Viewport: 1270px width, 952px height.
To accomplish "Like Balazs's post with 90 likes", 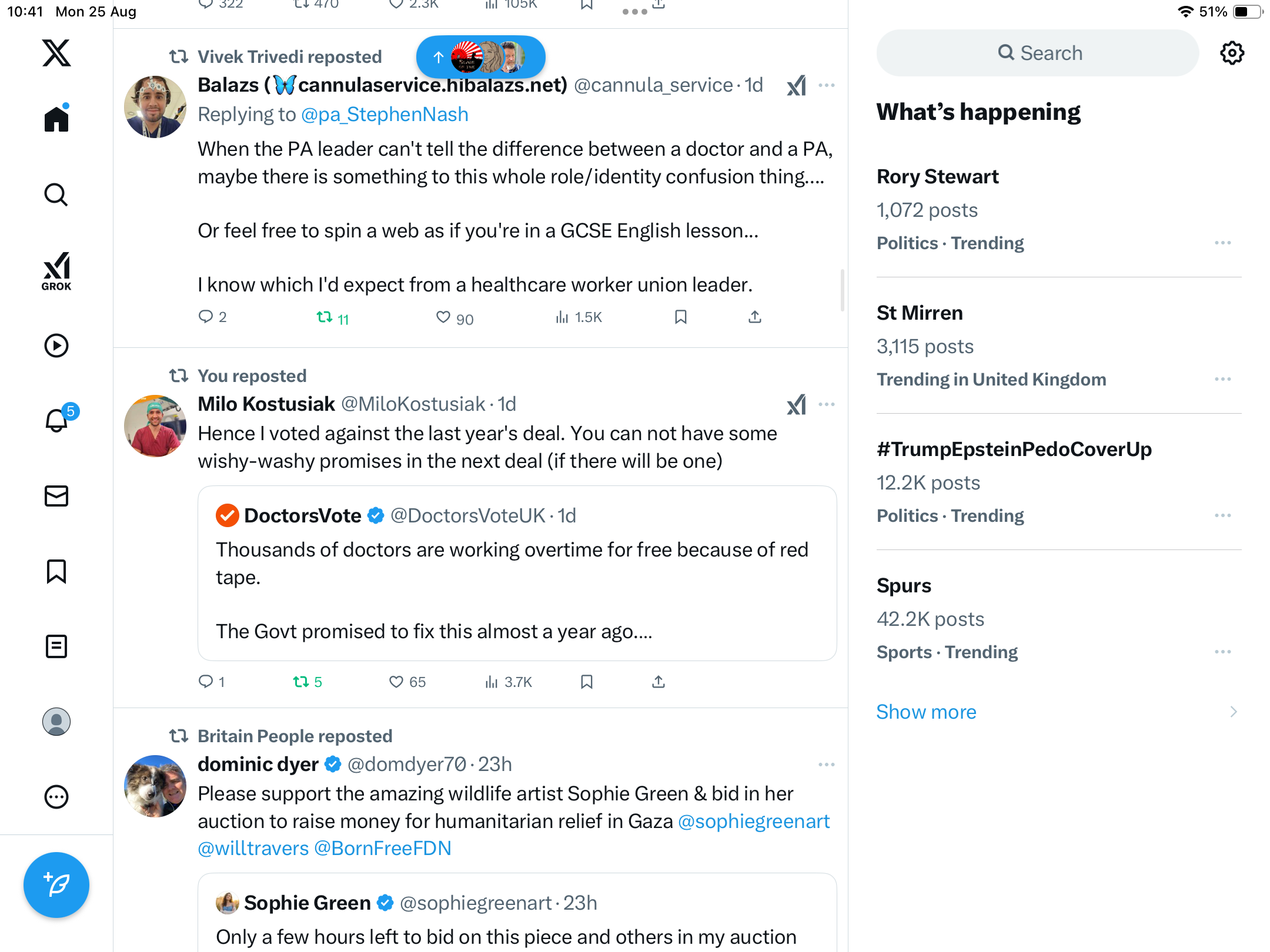I will pos(443,317).
